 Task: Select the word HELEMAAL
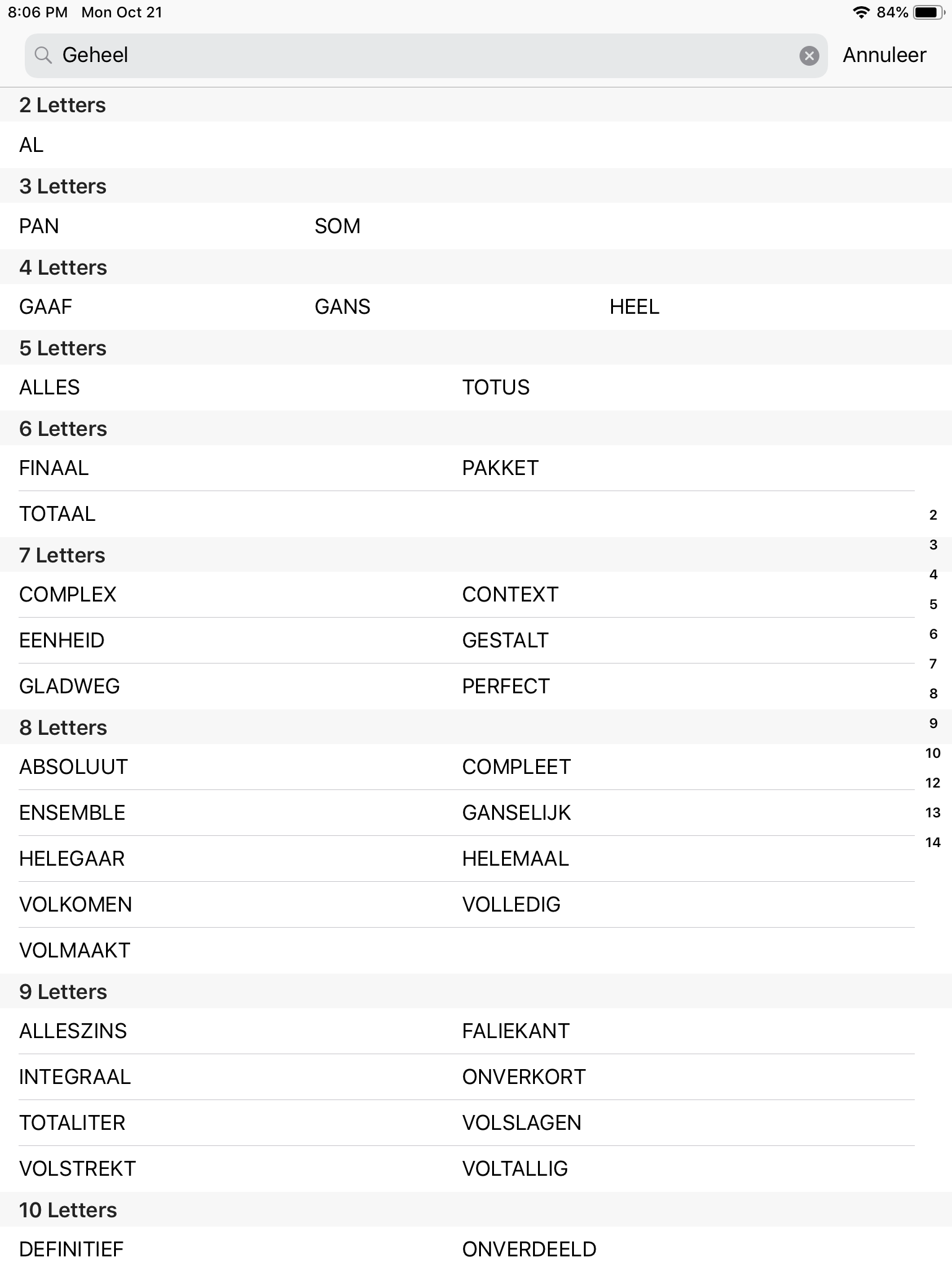pyautogui.click(x=515, y=859)
